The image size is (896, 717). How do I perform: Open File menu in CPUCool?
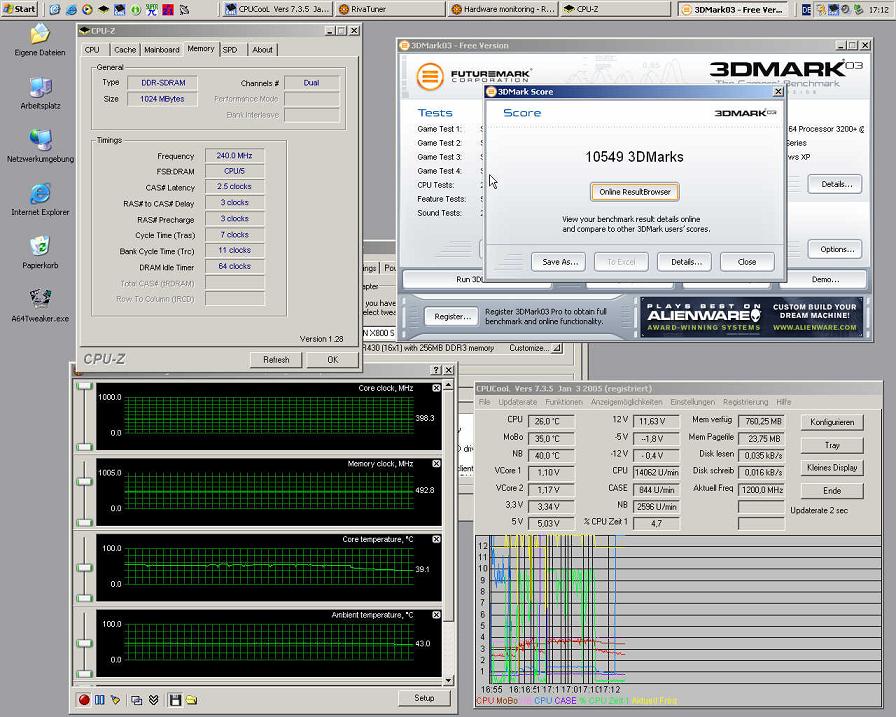tap(485, 402)
